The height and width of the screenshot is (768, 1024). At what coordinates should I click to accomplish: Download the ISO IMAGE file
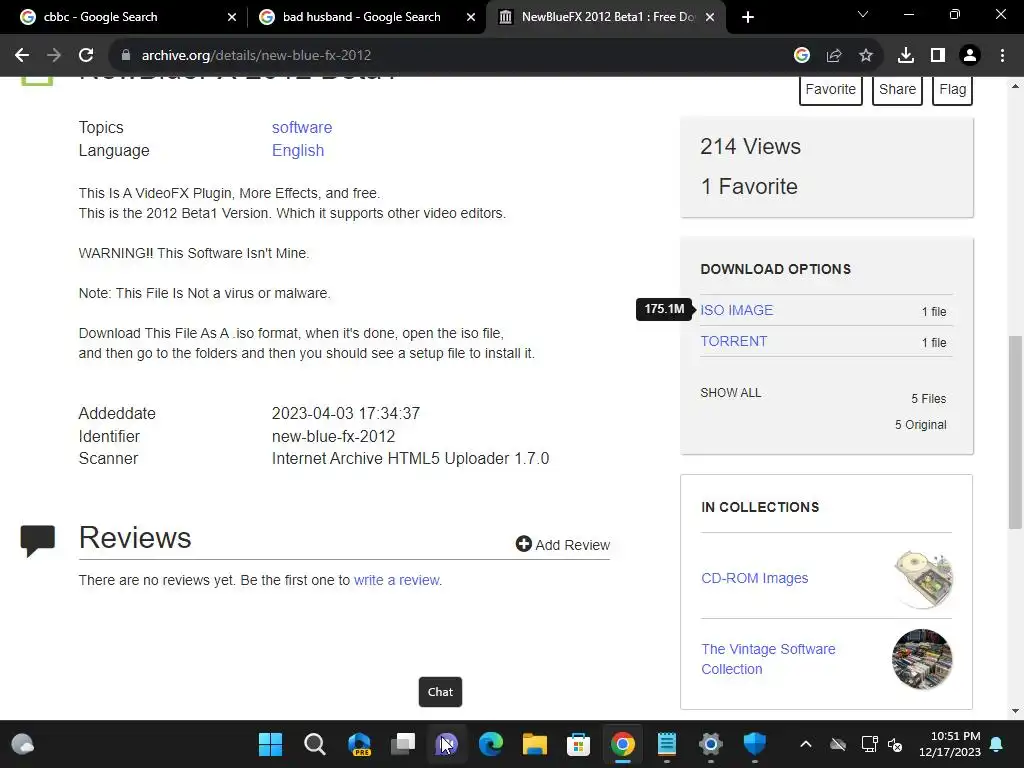tap(736, 310)
